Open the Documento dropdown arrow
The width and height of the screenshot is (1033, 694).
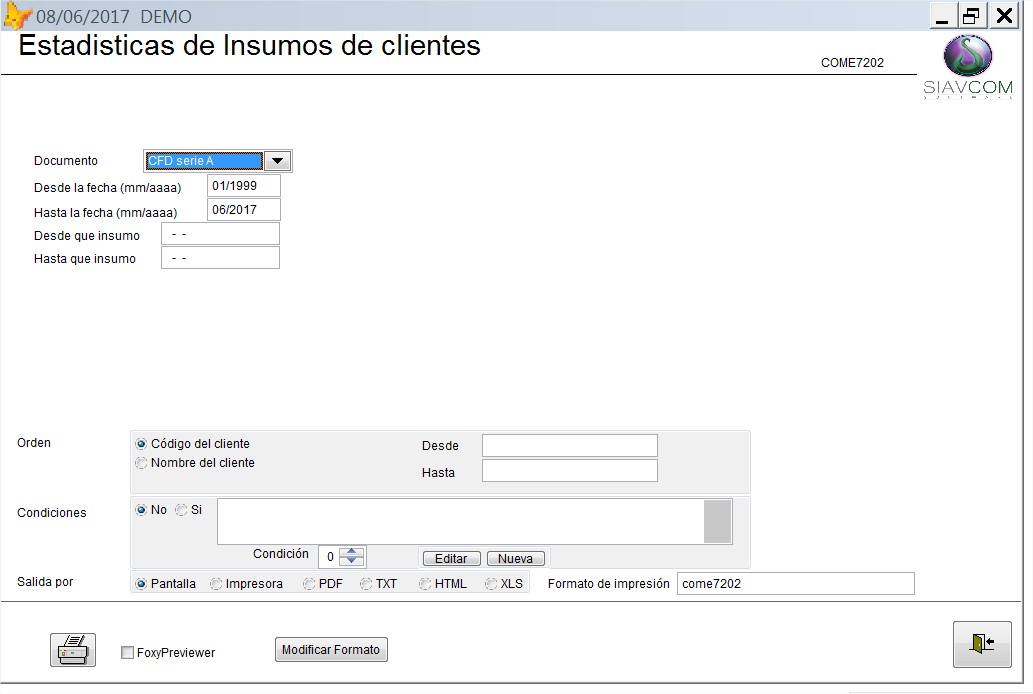point(277,161)
